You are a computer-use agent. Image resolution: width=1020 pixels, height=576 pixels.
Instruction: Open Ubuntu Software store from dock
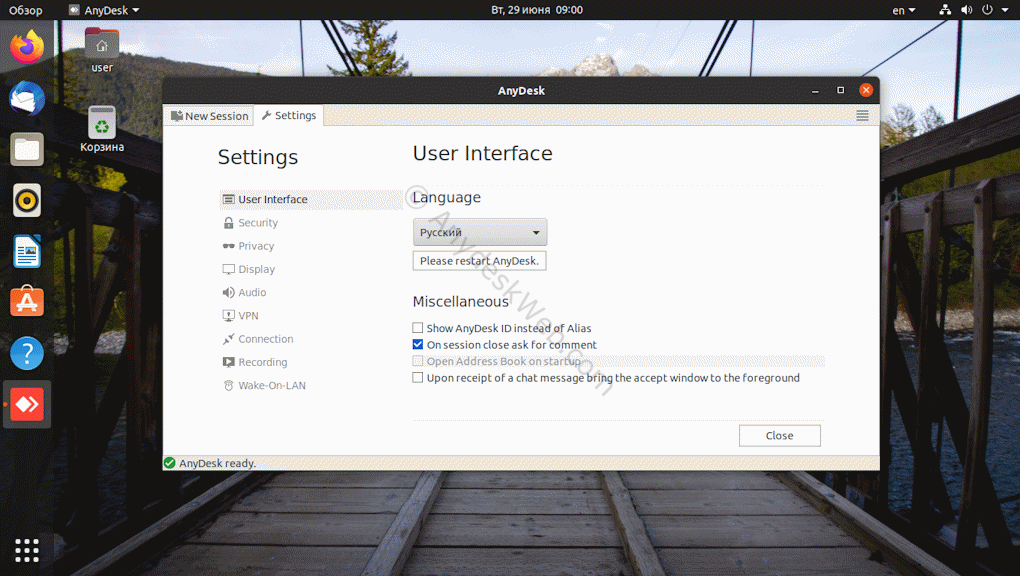[27, 301]
